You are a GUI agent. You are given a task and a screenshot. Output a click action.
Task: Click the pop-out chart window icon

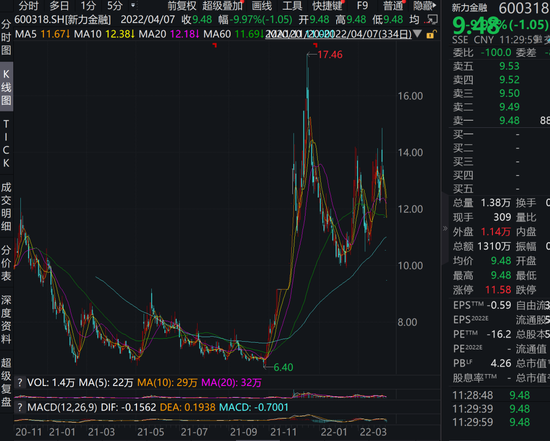(432, 20)
